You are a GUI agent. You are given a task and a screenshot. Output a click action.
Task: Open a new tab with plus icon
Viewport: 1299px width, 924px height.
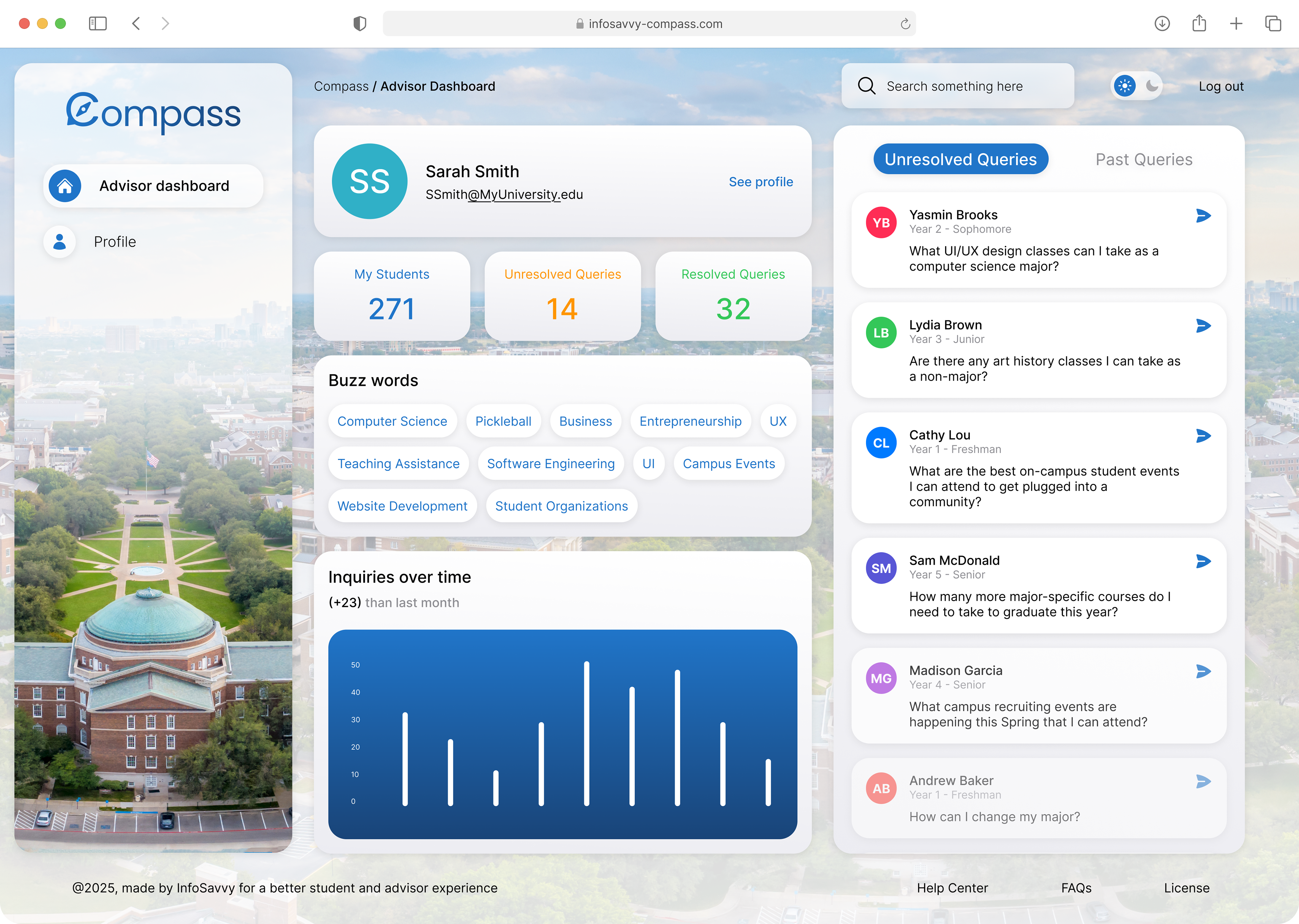point(1236,23)
